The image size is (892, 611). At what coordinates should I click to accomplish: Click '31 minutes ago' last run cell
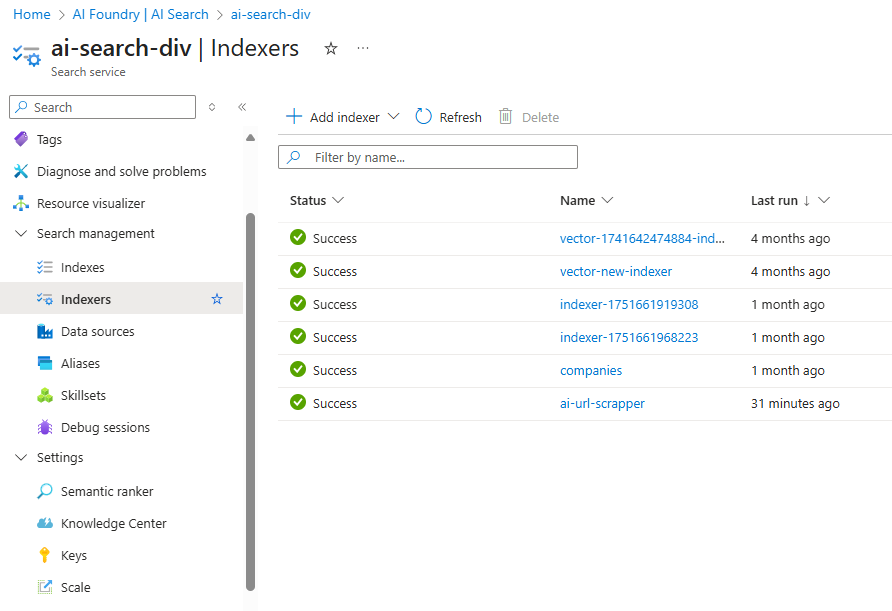click(x=795, y=403)
